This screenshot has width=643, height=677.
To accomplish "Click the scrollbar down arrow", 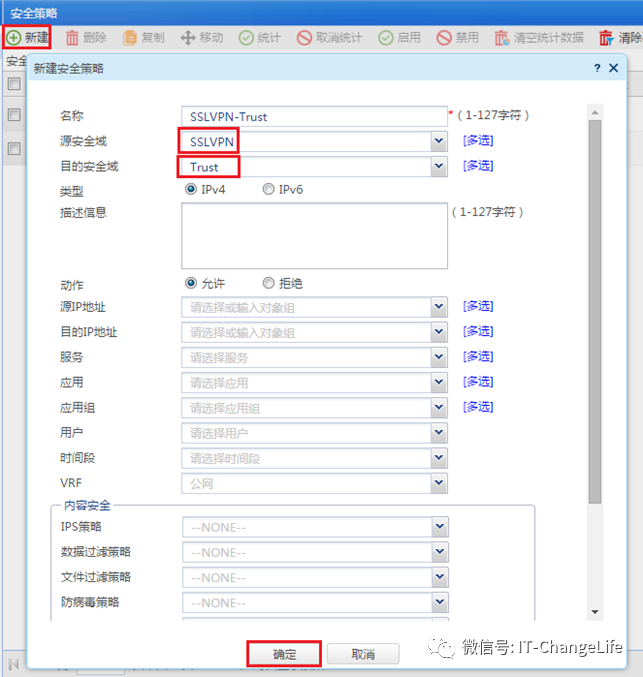I will 595,612.
